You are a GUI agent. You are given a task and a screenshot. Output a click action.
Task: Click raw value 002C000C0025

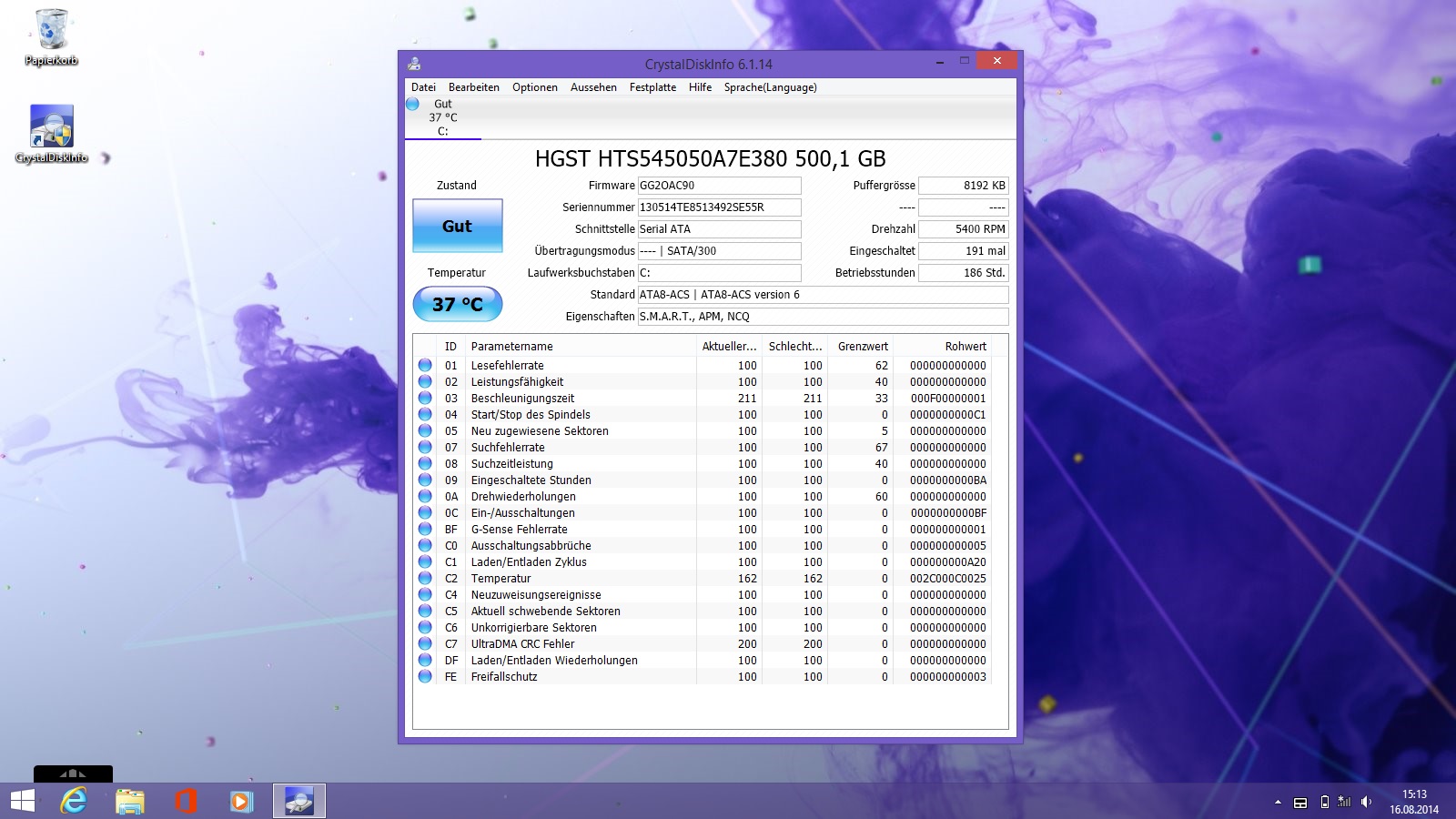pyautogui.click(x=948, y=578)
